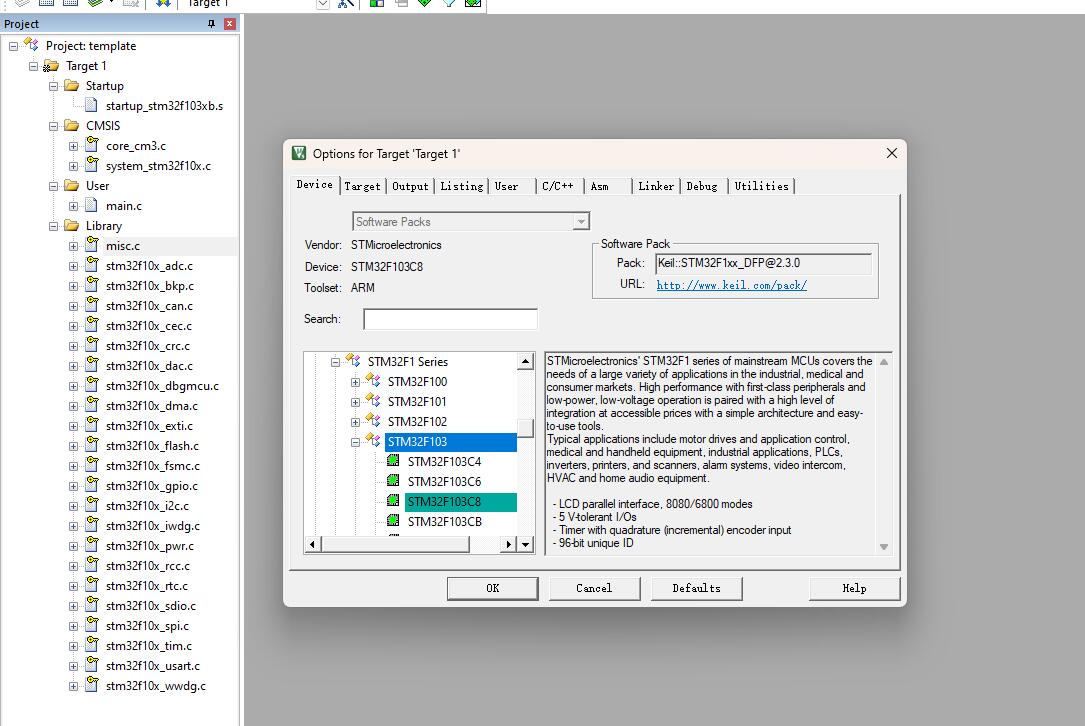Viewport: 1085px width, 726px height.
Task: Click file icon beside stm32f10x_usart.c
Action: 91,664
